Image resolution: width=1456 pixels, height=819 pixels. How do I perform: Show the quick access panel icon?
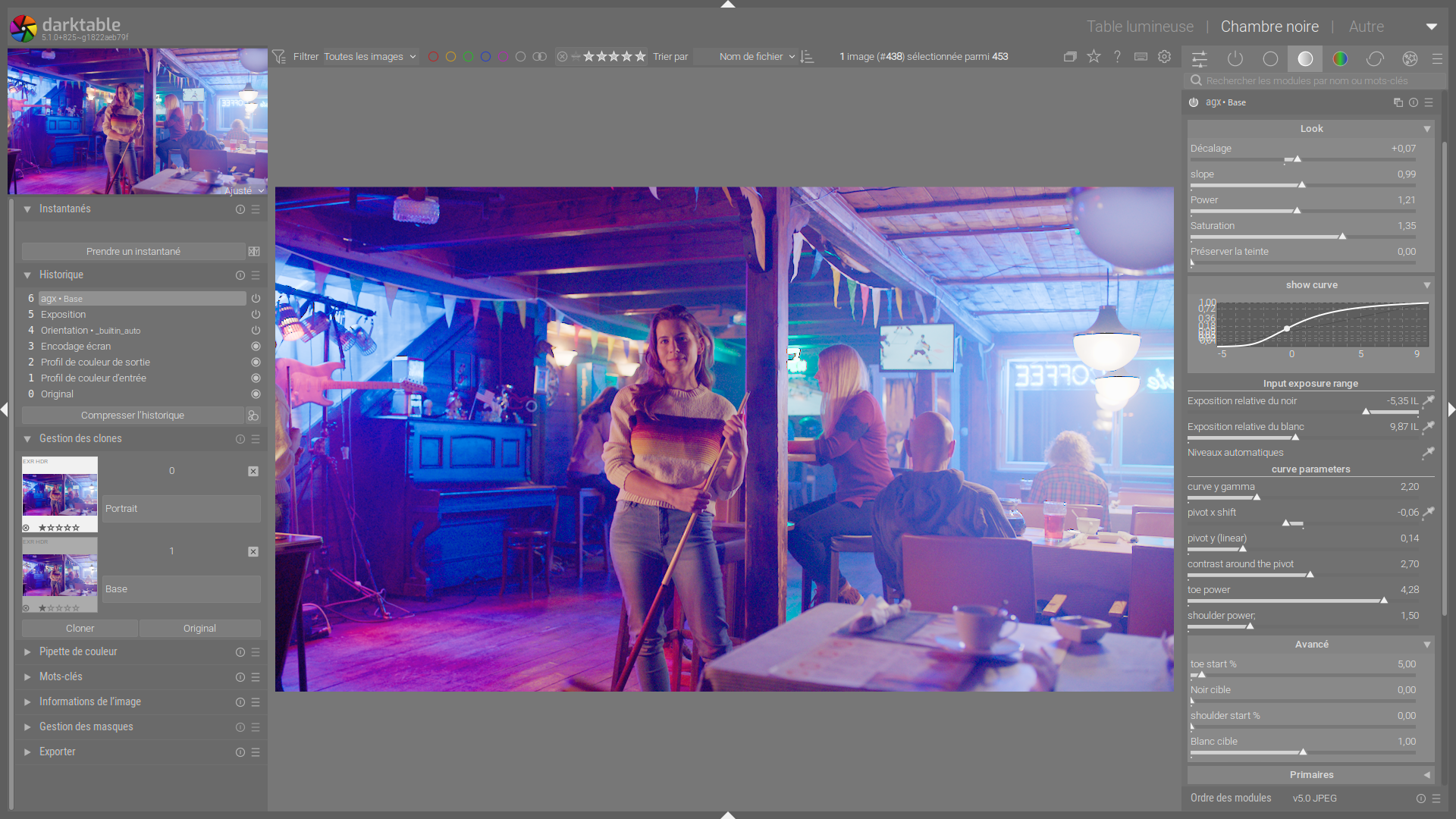click(x=1200, y=58)
